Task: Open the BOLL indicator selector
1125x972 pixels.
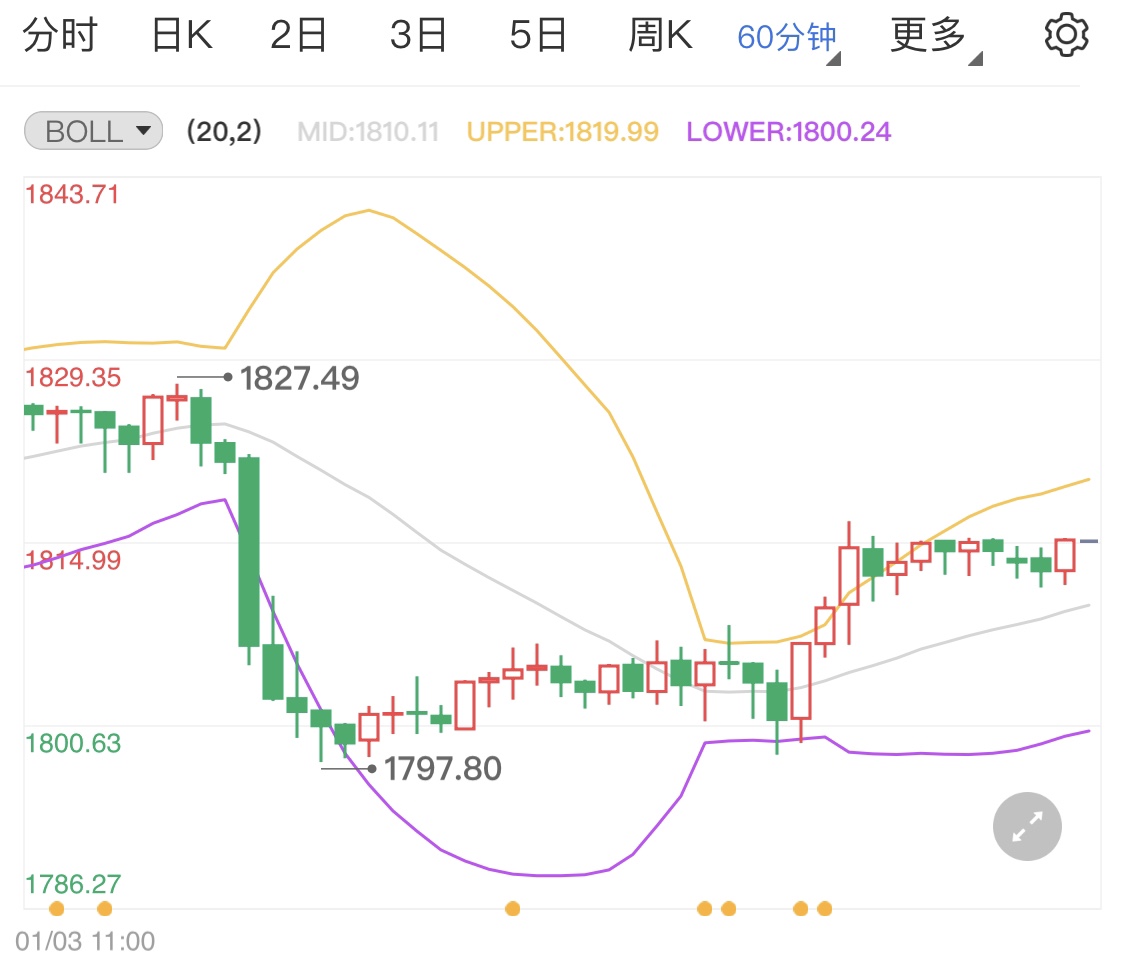Action: [93, 131]
